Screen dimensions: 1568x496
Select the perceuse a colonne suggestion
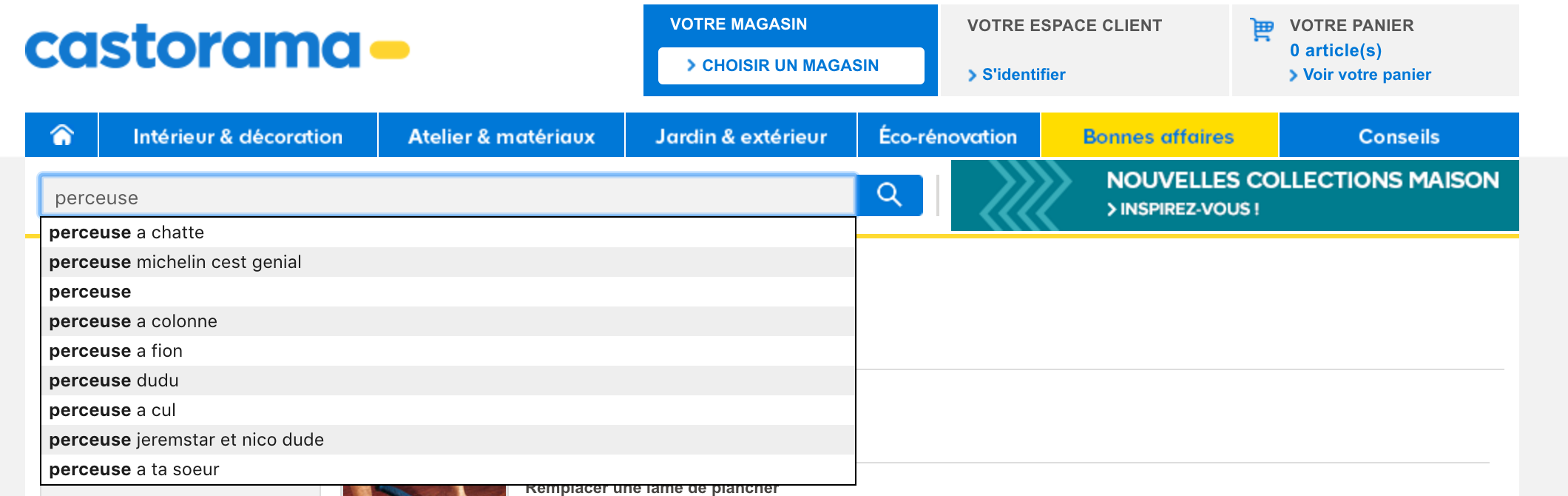(x=133, y=321)
